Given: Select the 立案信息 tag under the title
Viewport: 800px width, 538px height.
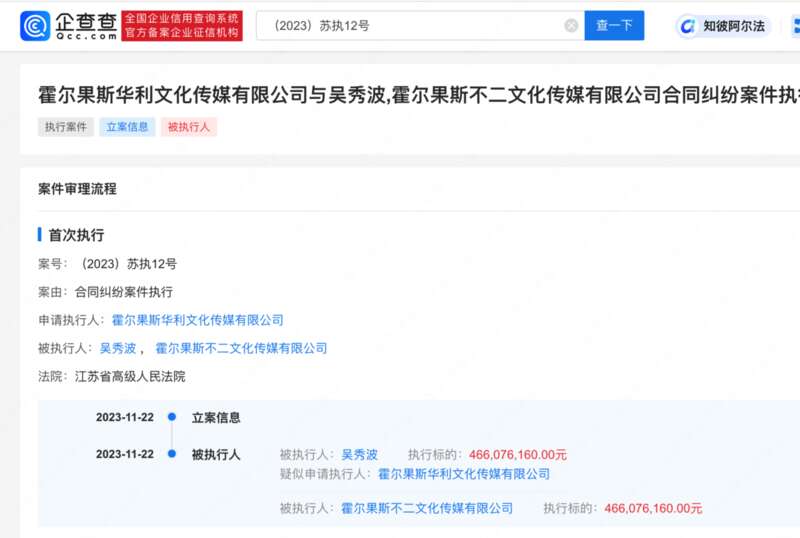Looking at the screenshot, I should [127, 127].
